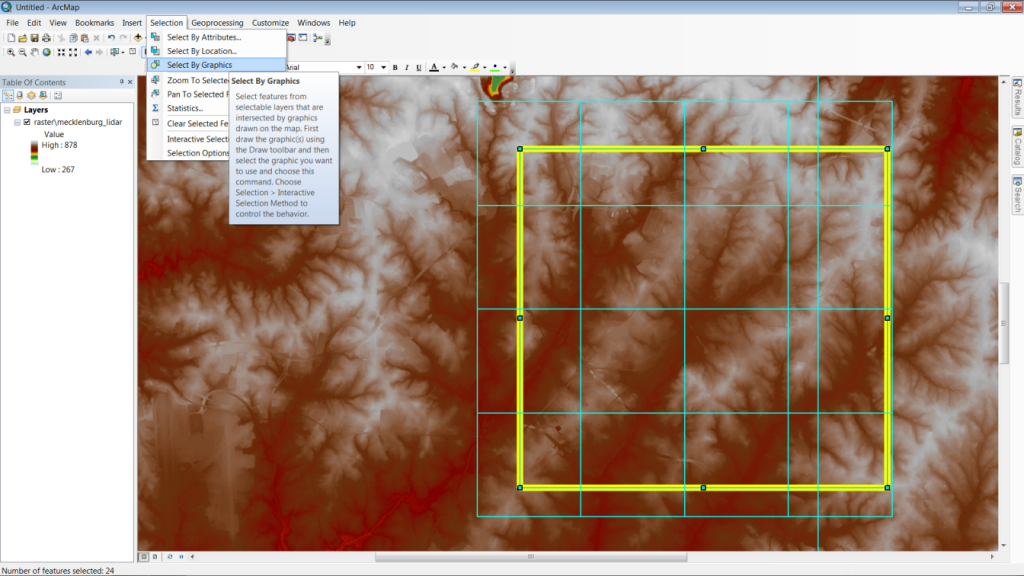This screenshot has height=576, width=1024.
Task: Open line color dropdown arrow
Action: [x=485, y=67]
